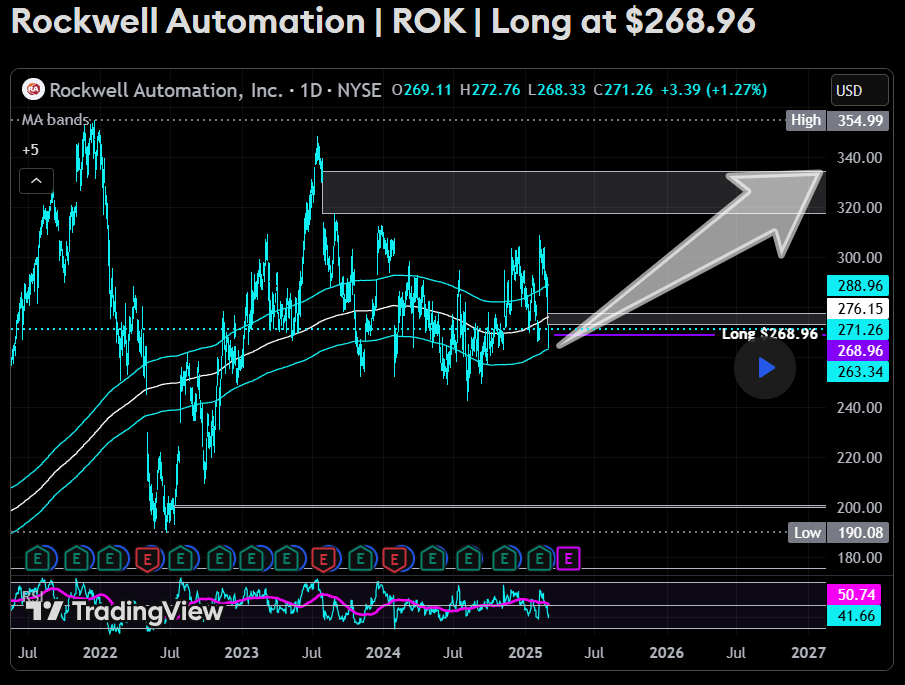Click 2027 on the time axis

(x=809, y=653)
